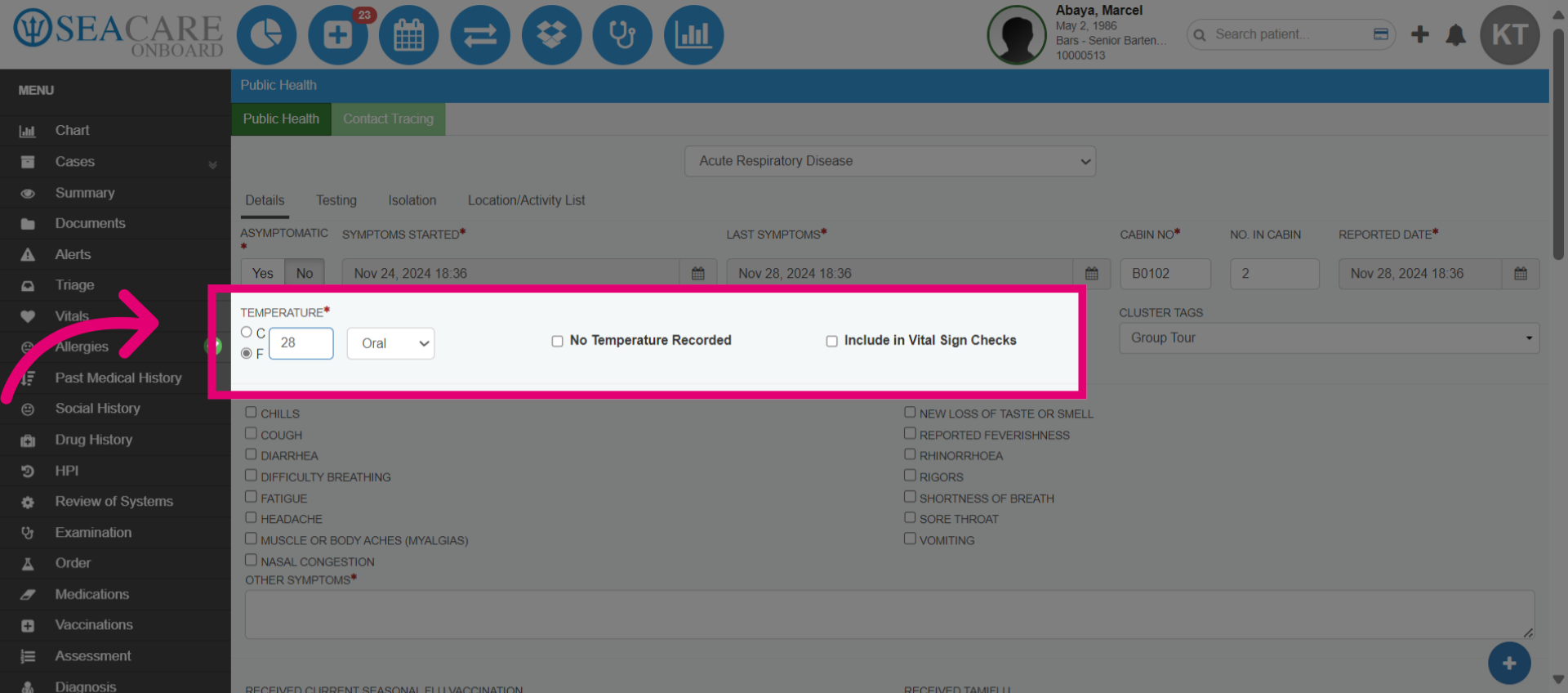Click the temperature value field

pyautogui.click(x=301, y=343)
